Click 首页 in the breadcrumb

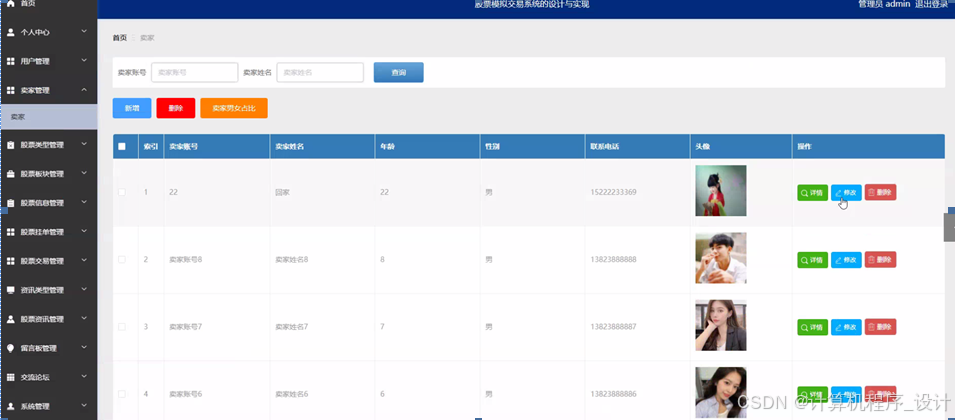tap(119, 38)
